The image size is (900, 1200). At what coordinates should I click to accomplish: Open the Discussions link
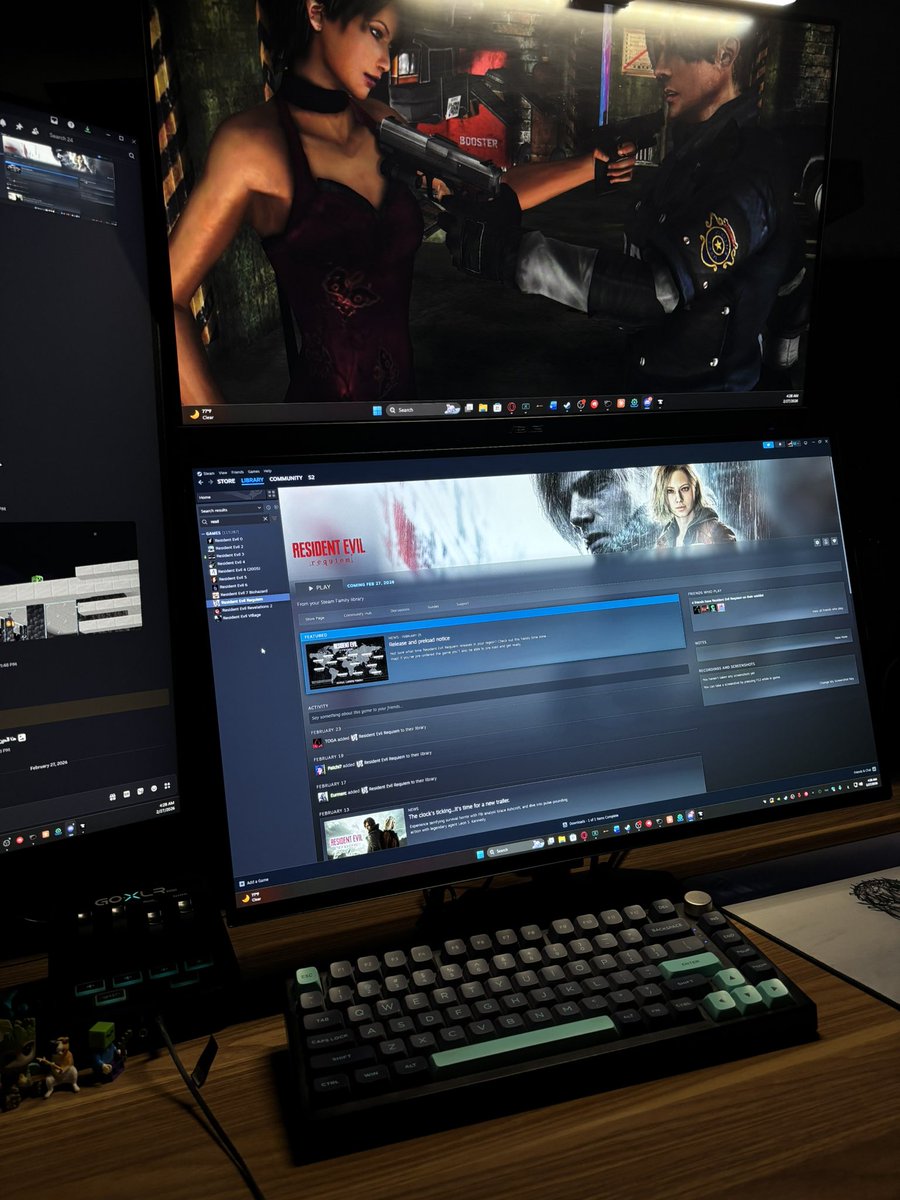(x=400, y=610)
